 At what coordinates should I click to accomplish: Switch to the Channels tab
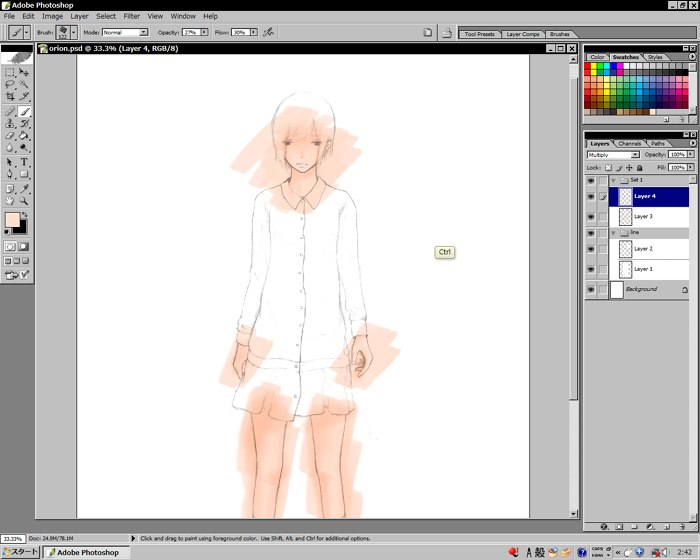pos(629,143)
